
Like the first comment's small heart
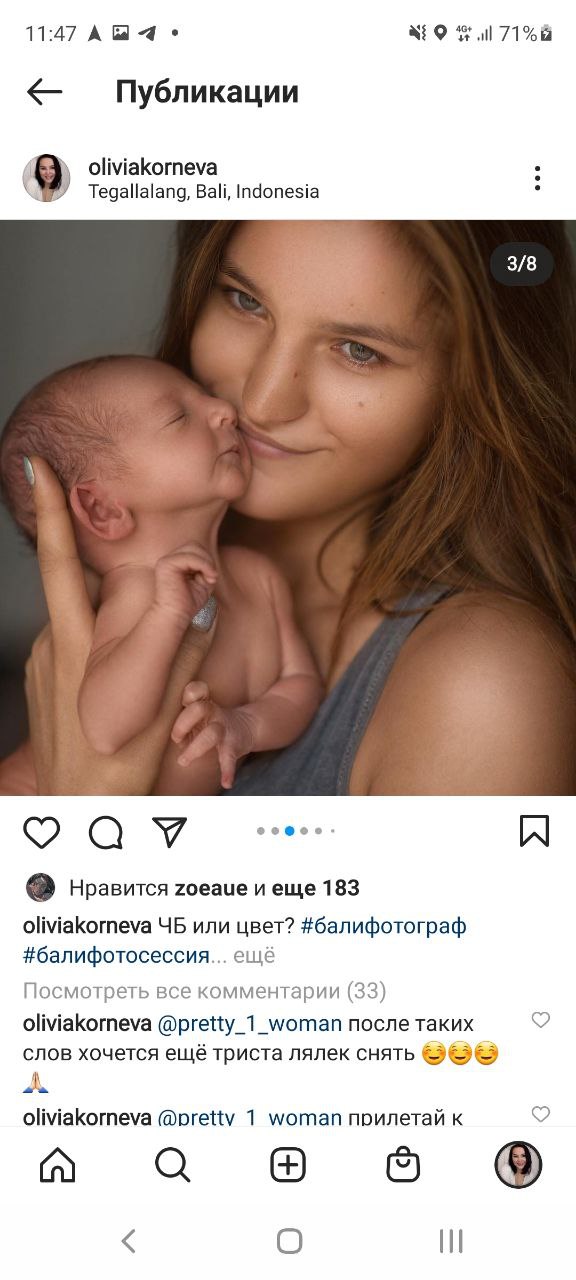click(x=540, y=1020)
